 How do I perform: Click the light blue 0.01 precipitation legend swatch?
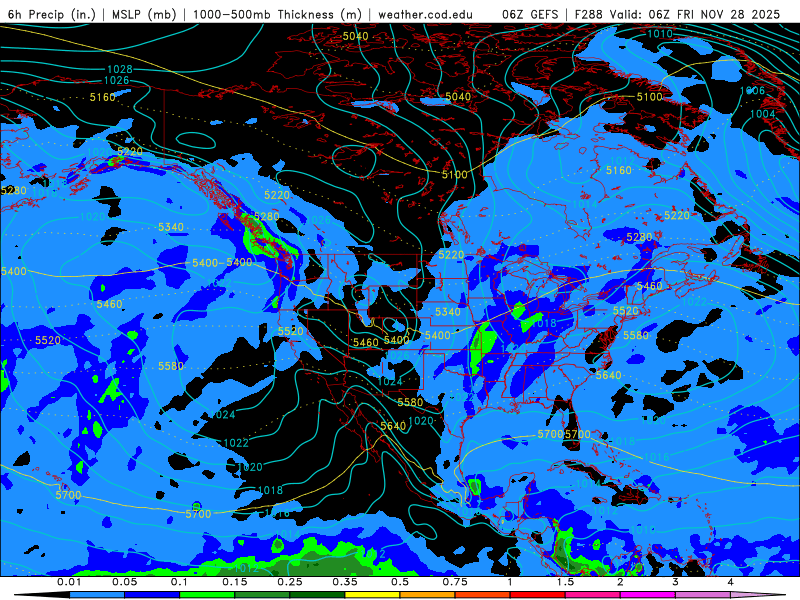[96, 595]
